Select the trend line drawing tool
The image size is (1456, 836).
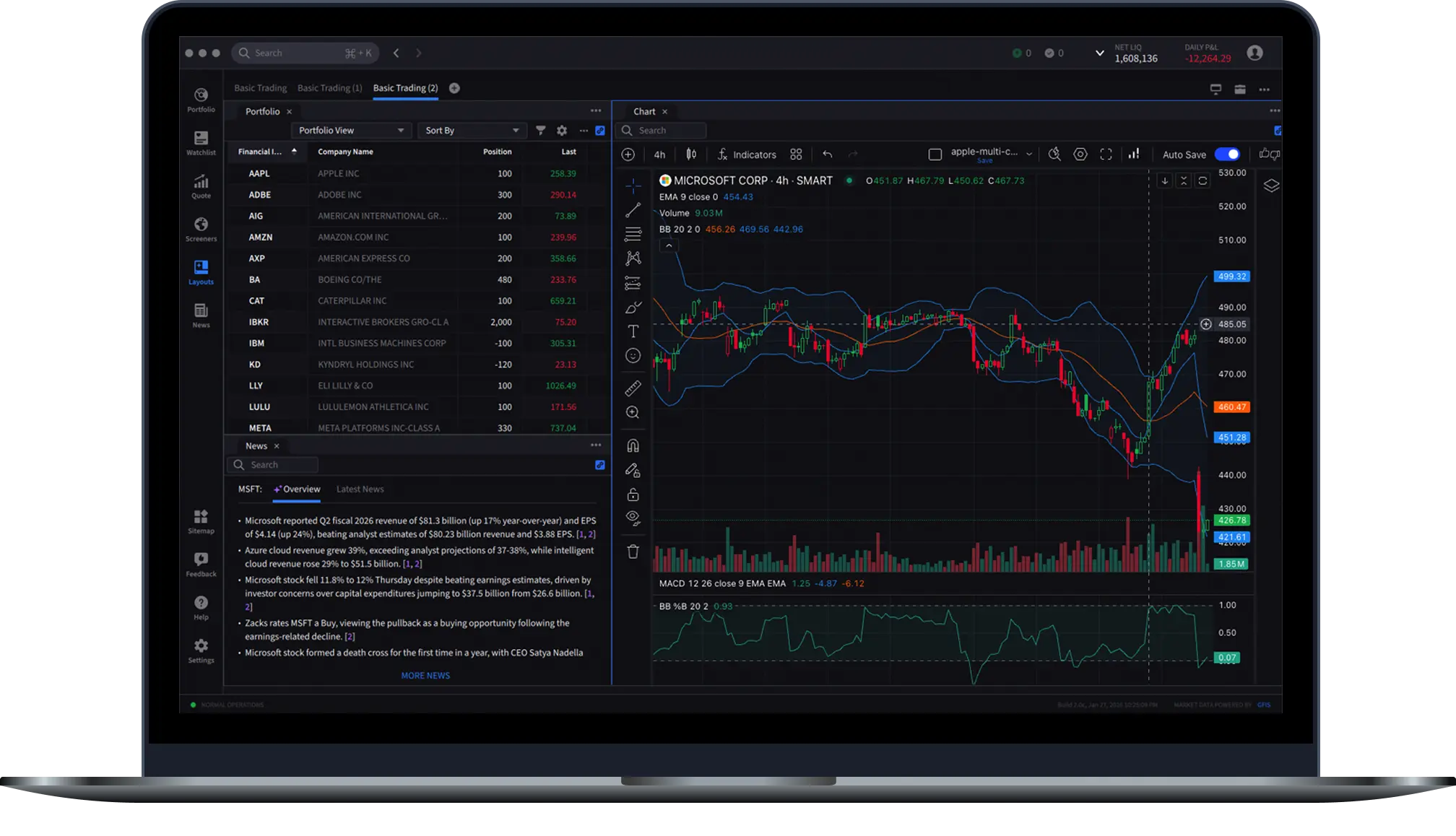click(x=633, y=210)
